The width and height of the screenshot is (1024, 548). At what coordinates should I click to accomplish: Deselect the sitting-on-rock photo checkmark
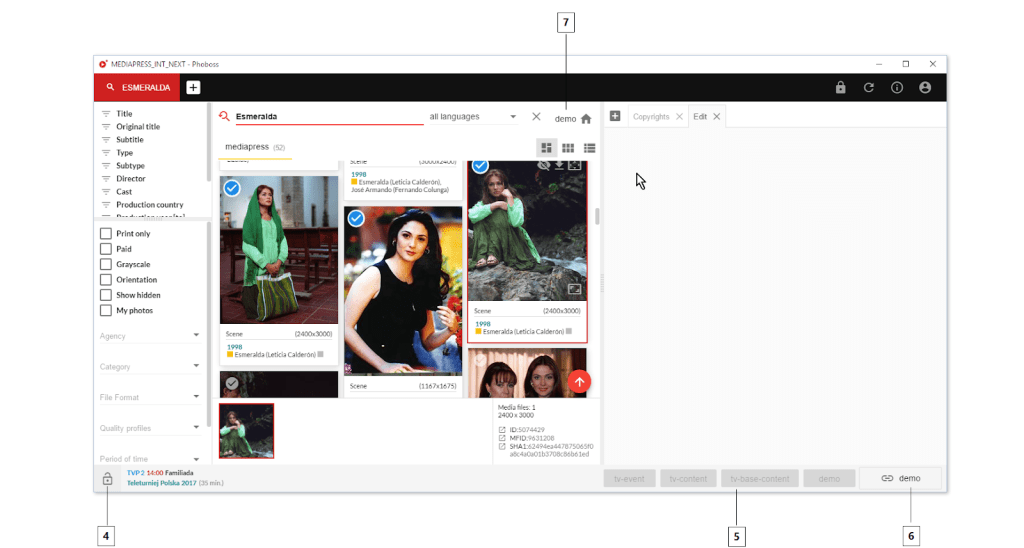pyautogui.click(x=480, y=166)
